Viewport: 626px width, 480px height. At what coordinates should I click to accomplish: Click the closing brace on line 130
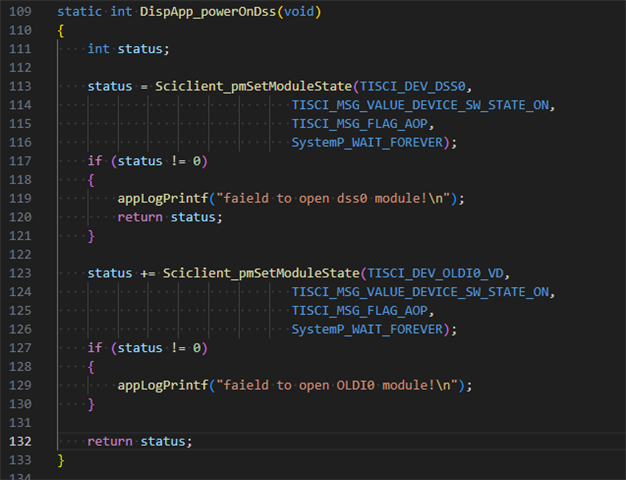click(x=91, y=404)
